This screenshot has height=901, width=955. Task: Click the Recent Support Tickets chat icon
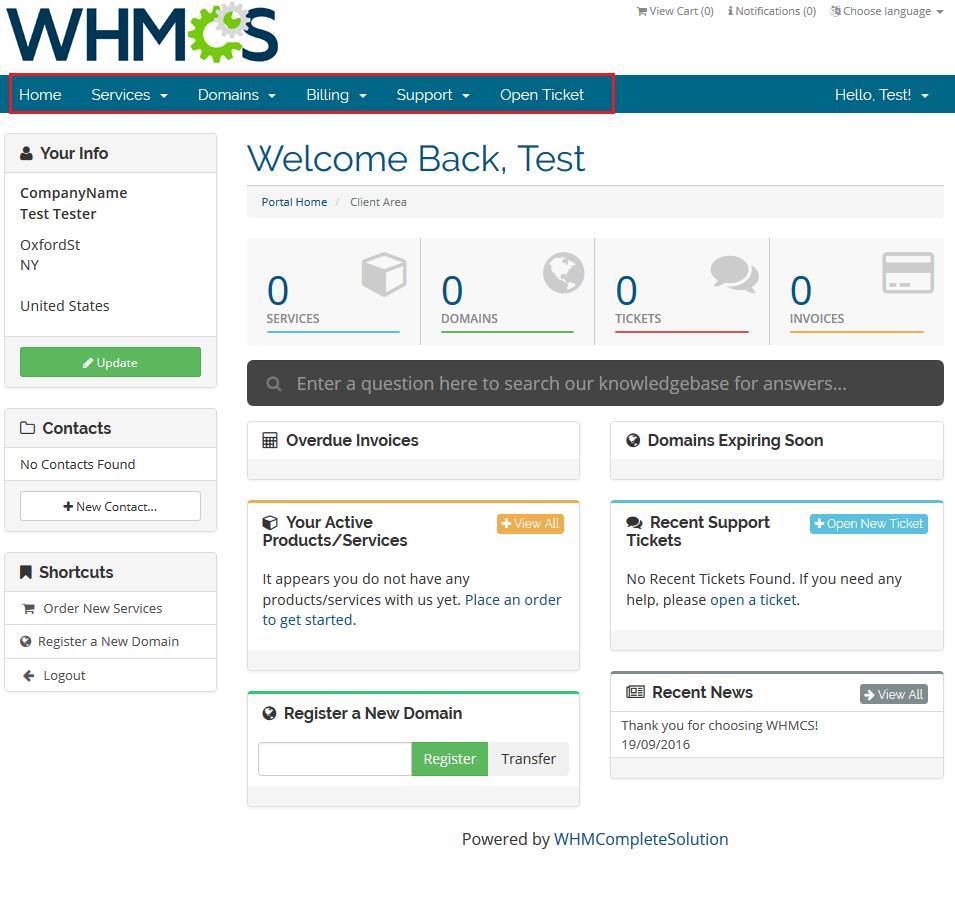634,523
